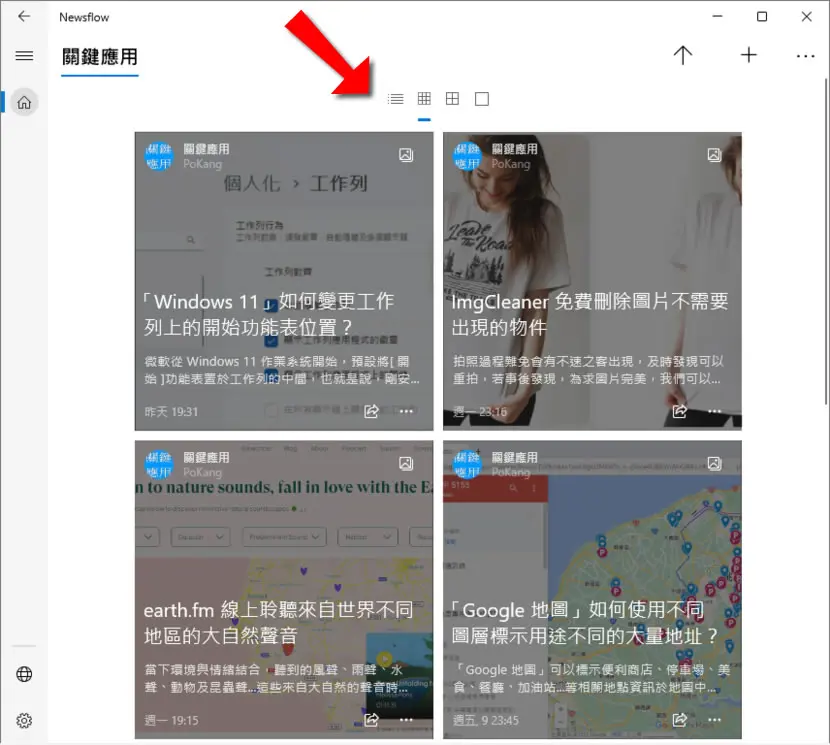
Task: Share the earth.fm article
Action: 371,720
